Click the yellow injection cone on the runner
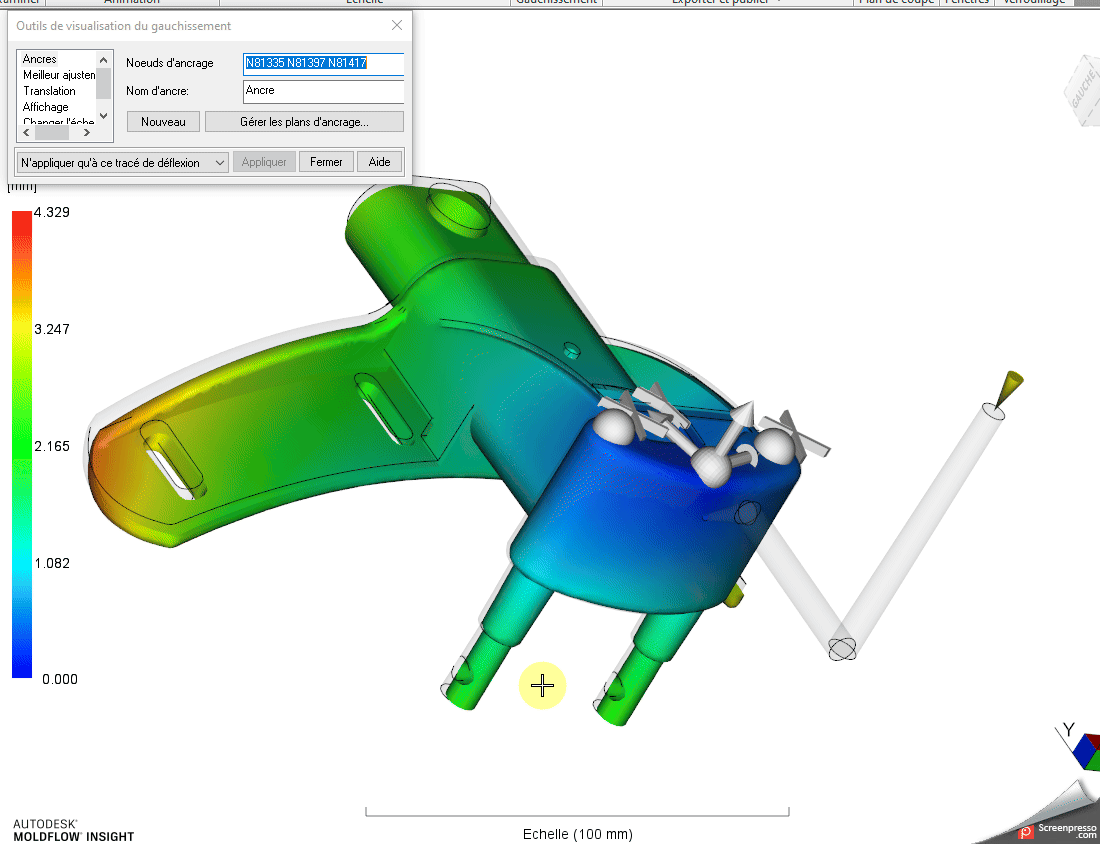This screenshot has height=844, width=1100. click(x=1008, y=386)
